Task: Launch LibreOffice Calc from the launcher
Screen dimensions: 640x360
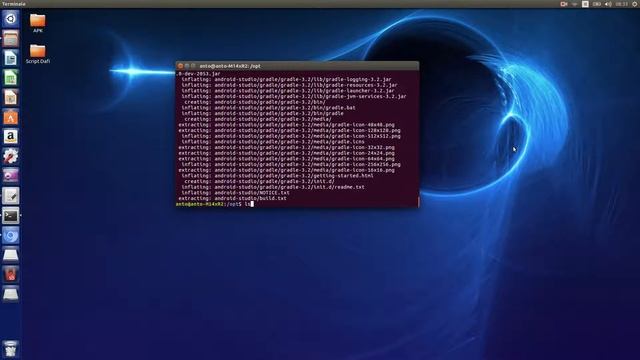Action: coord(11,78)
